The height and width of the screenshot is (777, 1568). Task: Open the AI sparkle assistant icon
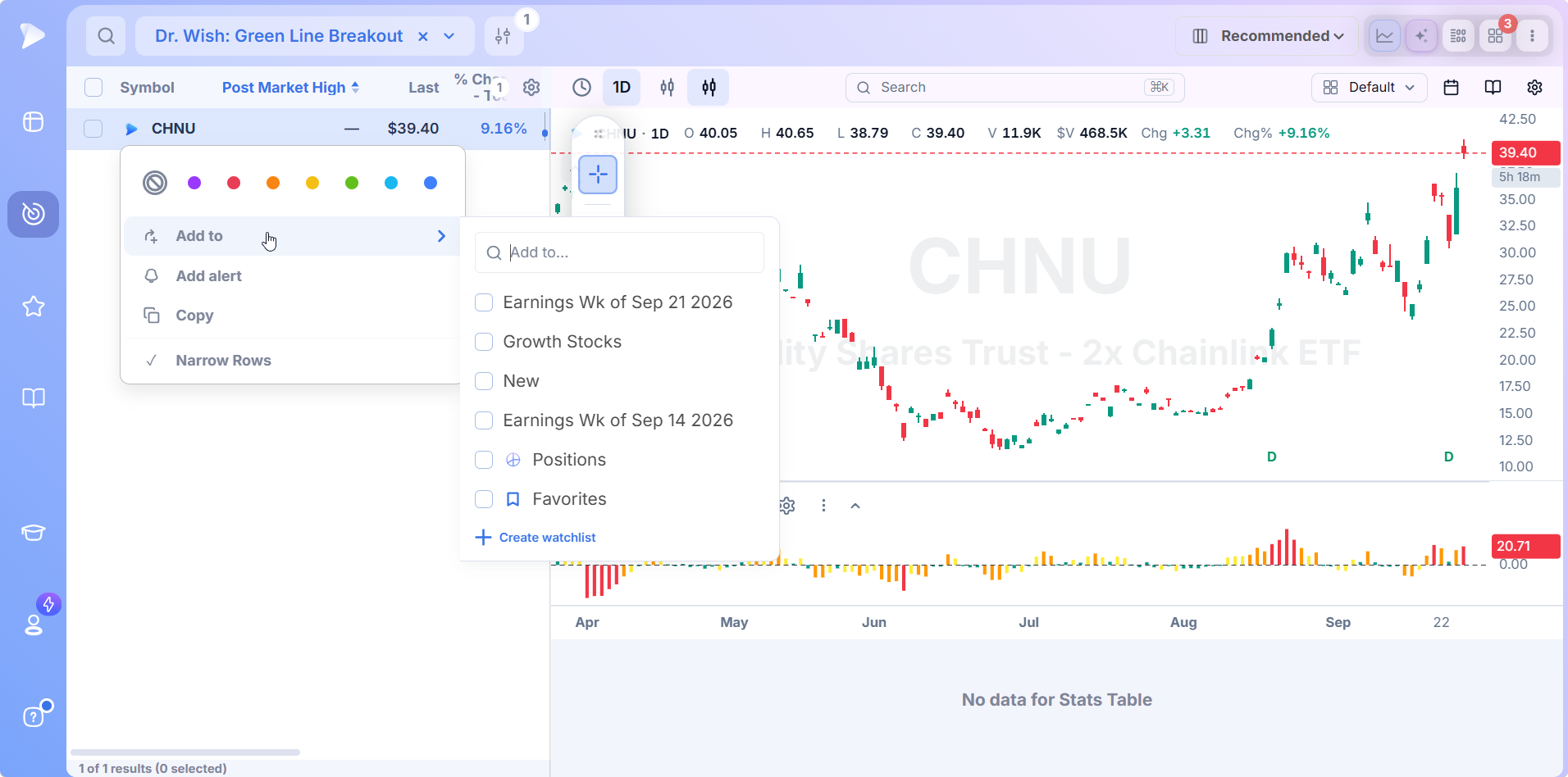pyautogui.click(x=1421, y=36)
